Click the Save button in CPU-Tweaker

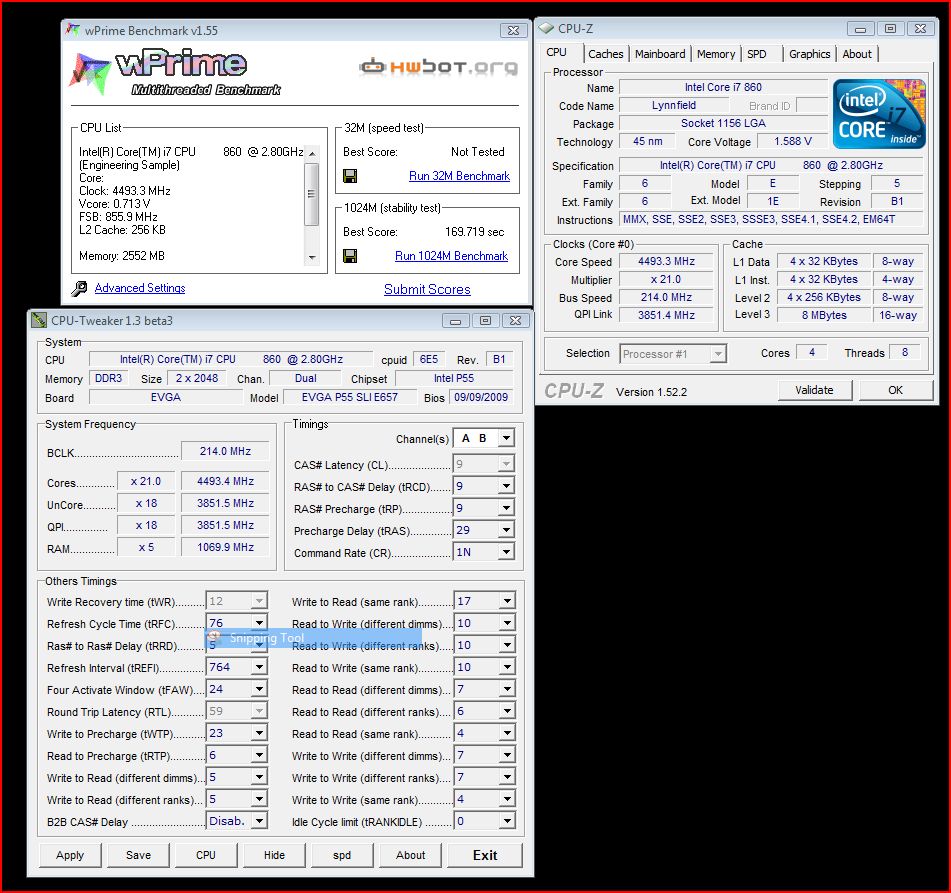click(x=138, y=855)
